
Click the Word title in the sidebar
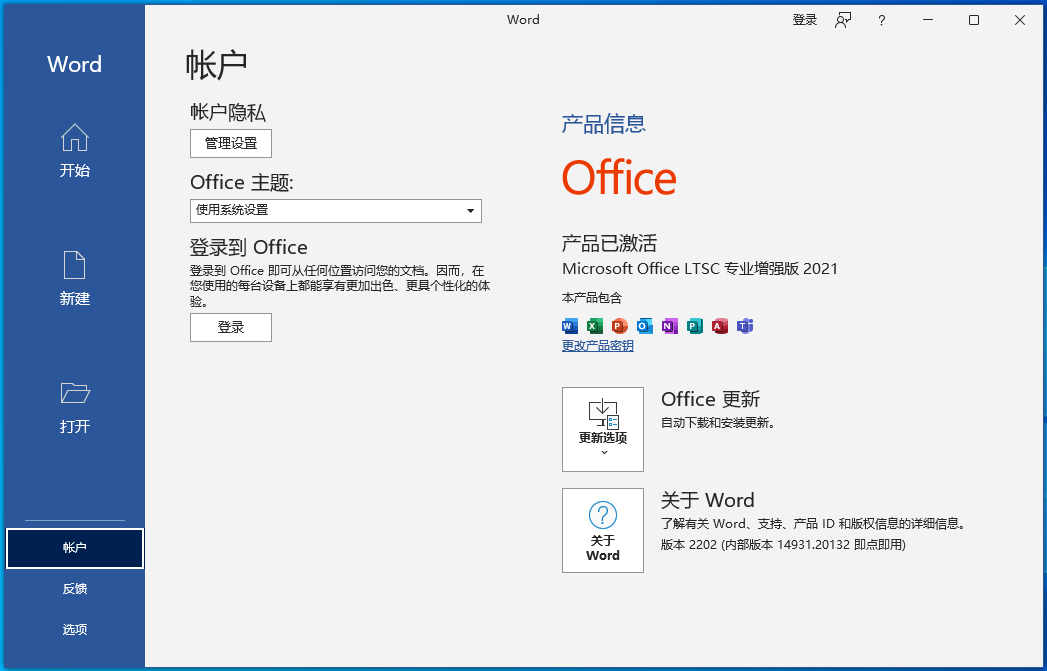point(75,64)
